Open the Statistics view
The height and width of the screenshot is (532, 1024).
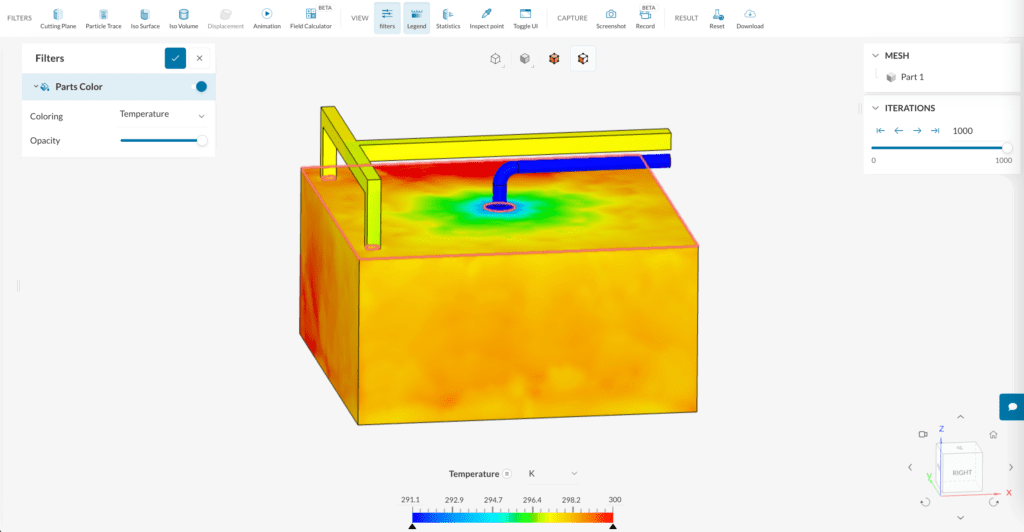(447, 17)
